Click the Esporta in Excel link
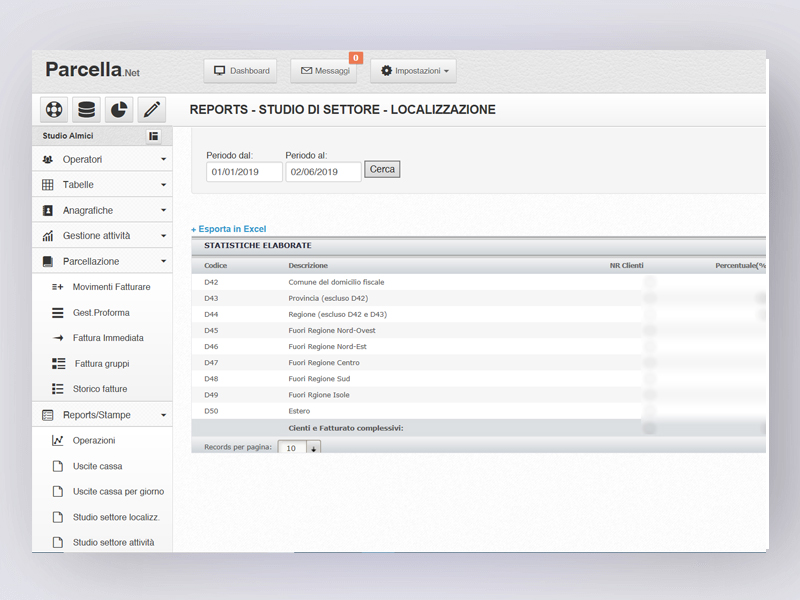The height and width of the screenshot is (600, 800). pyautogui.click(x=229, y=229)
